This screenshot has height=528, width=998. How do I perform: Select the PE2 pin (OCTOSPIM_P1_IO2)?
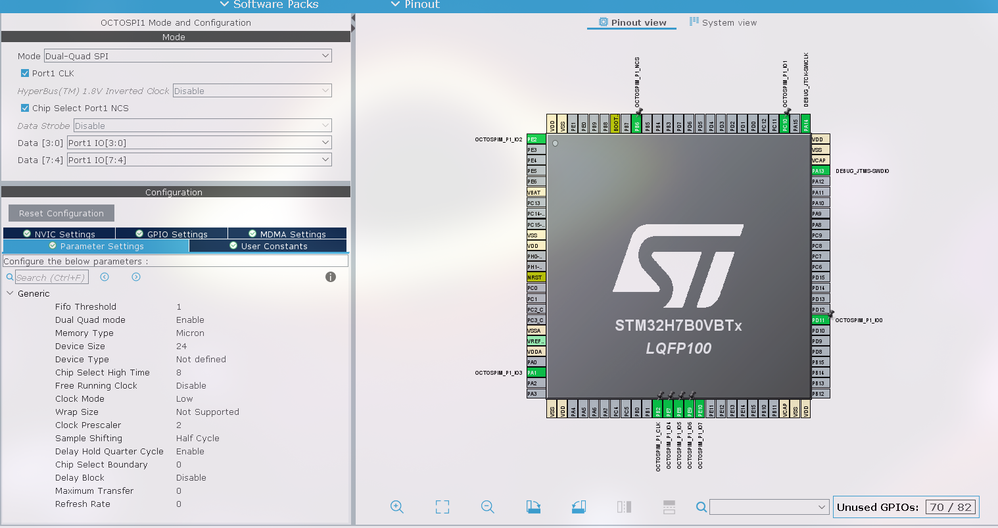536,139
